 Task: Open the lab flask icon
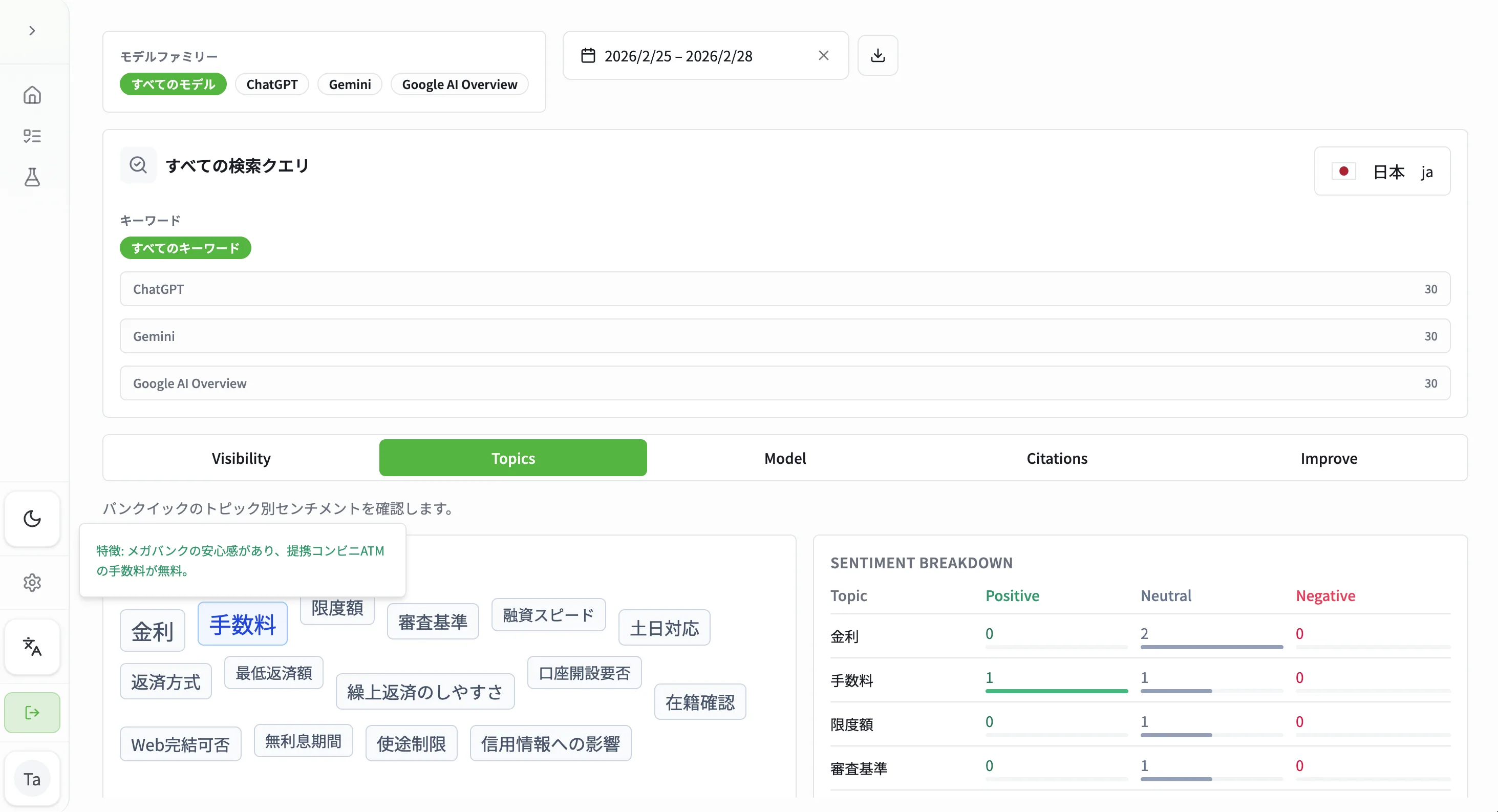(x=32, y=177)
